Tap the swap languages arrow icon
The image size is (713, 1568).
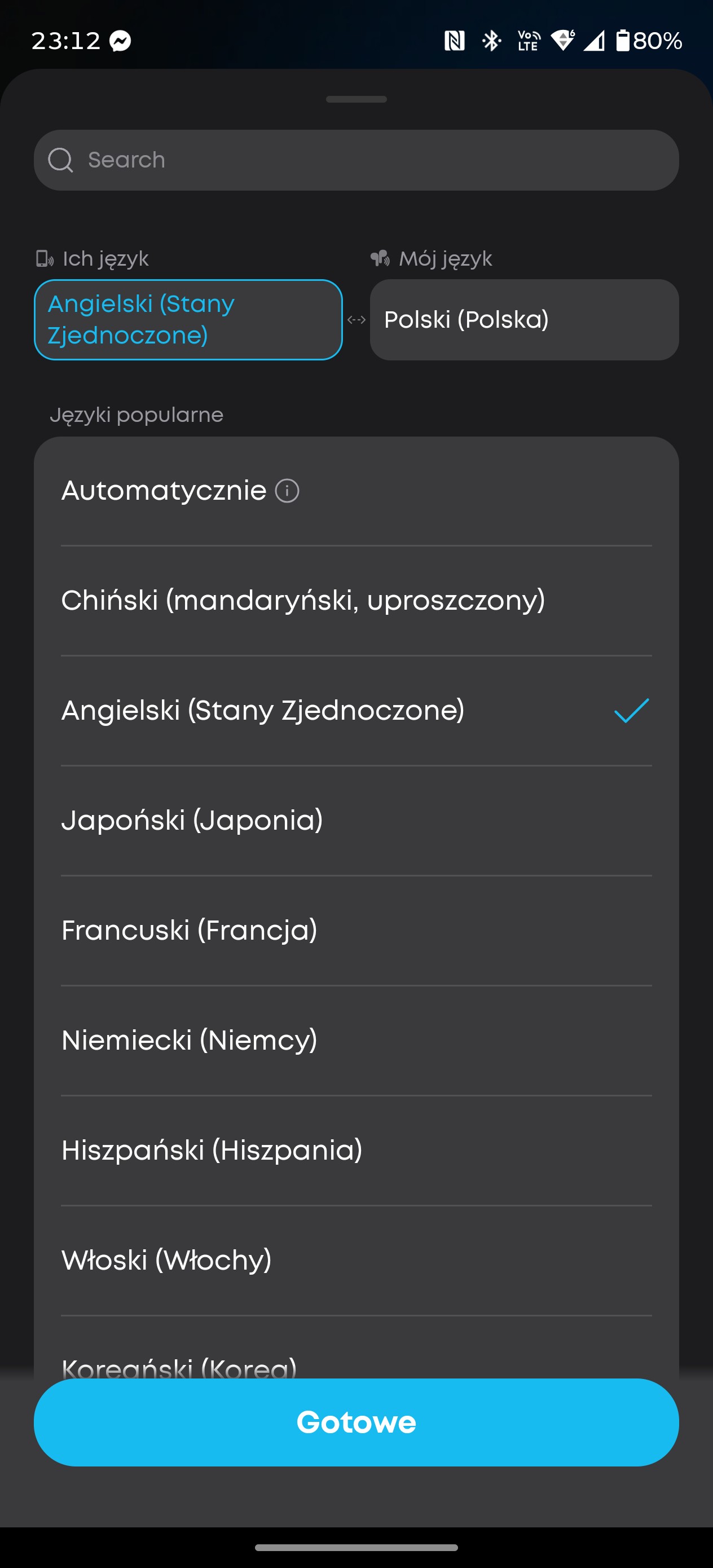coord(356,320)
